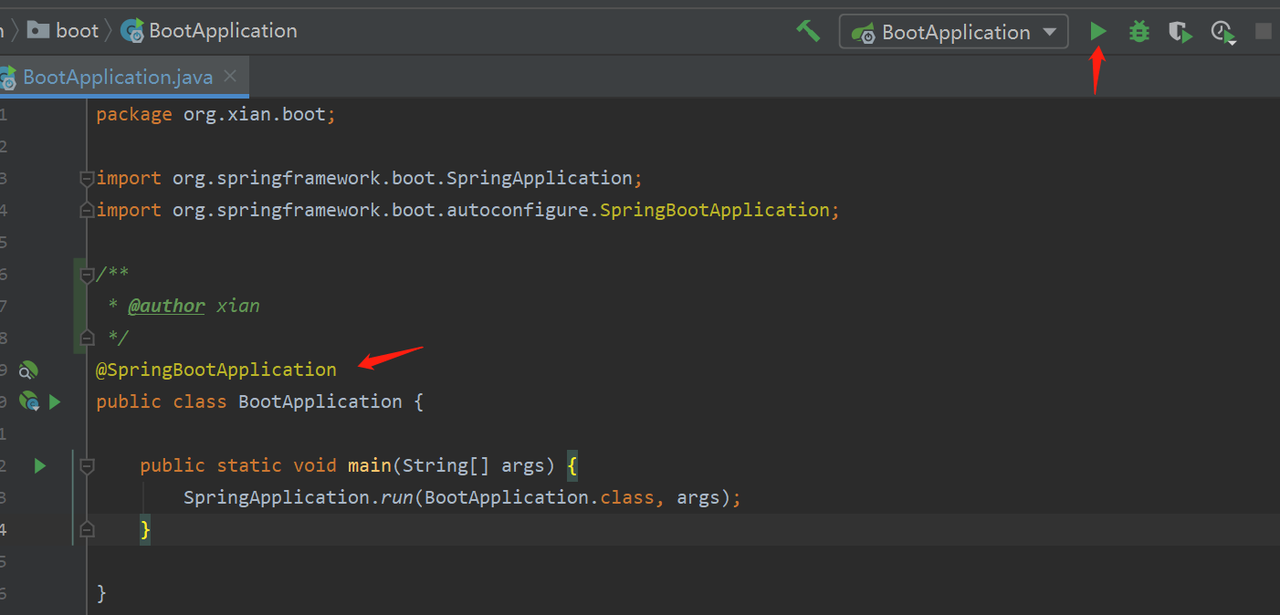
Task: Select the BootApplication.java editor tab
Action: pos(117,77)
